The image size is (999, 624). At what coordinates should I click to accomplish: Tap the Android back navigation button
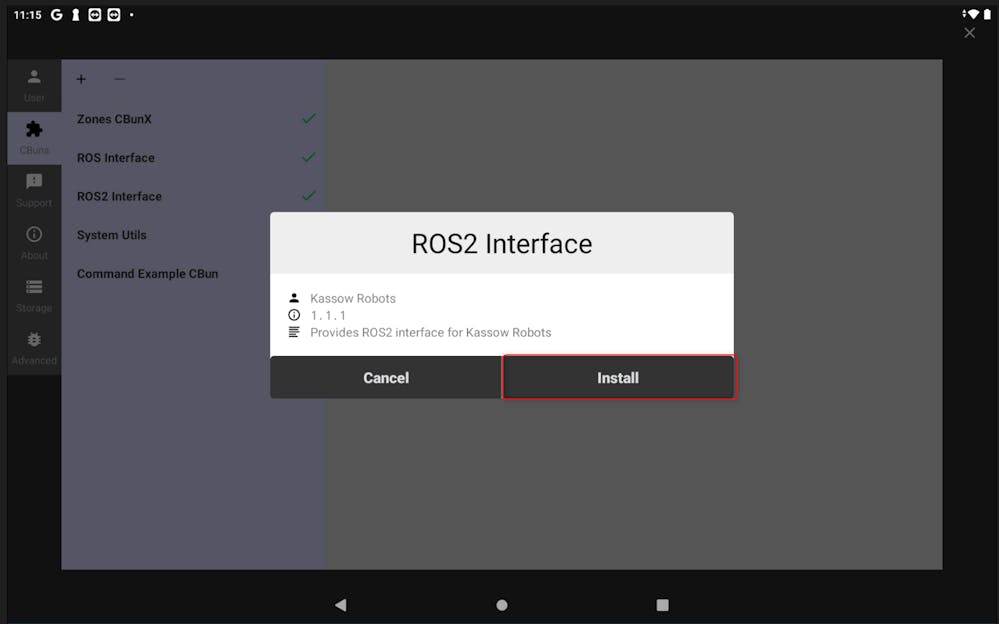[341, 605]
